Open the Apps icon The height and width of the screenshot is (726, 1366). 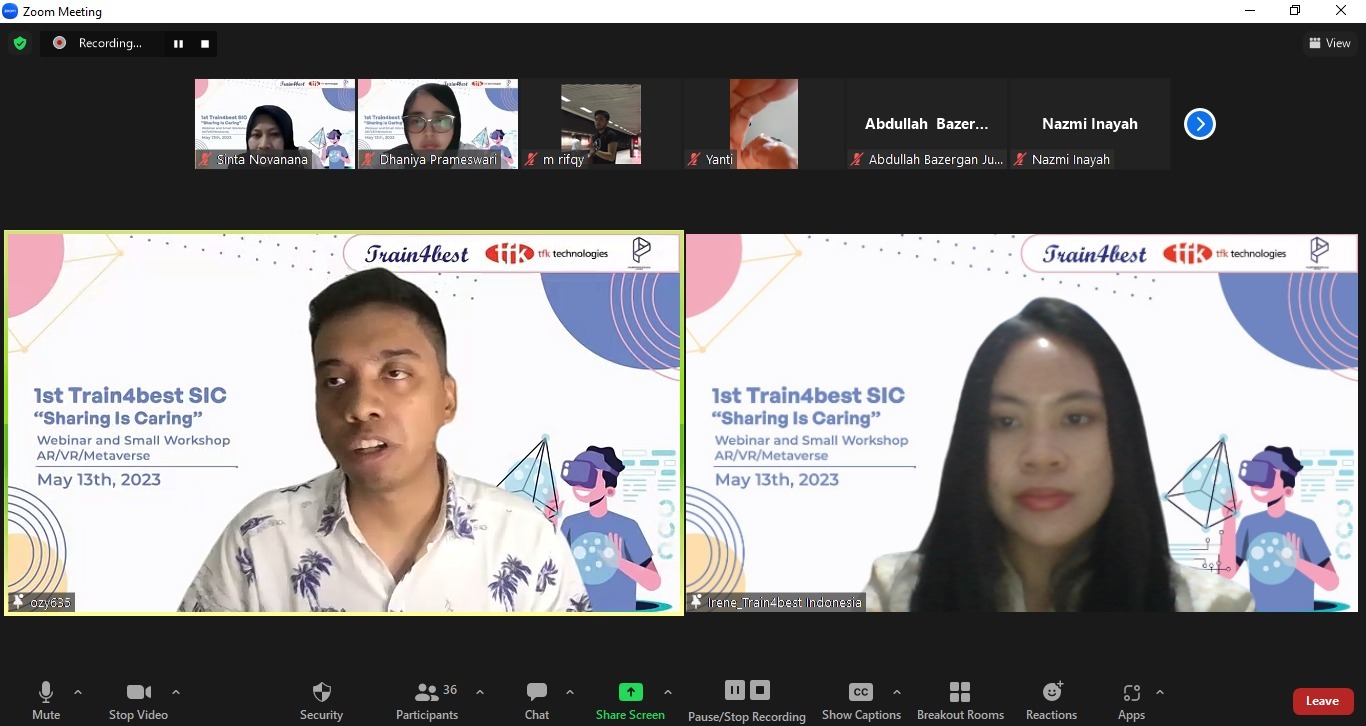click(x=1131, y=693)
